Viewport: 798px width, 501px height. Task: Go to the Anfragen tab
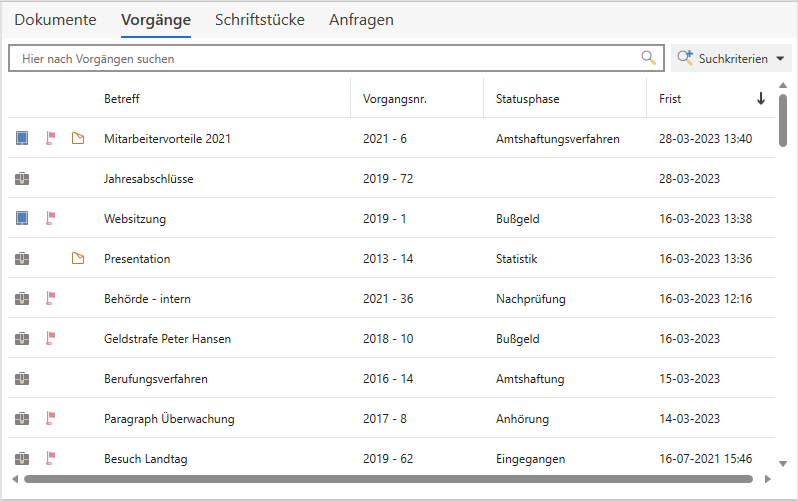(361, 20)
